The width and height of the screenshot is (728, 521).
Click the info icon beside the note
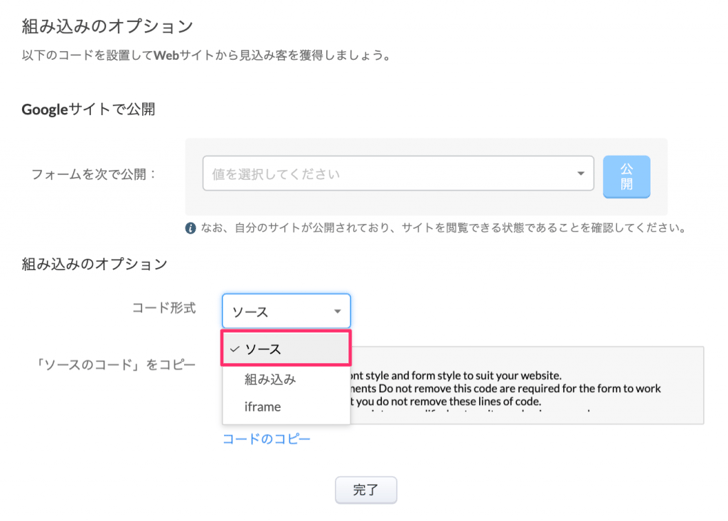click(190, 228)
